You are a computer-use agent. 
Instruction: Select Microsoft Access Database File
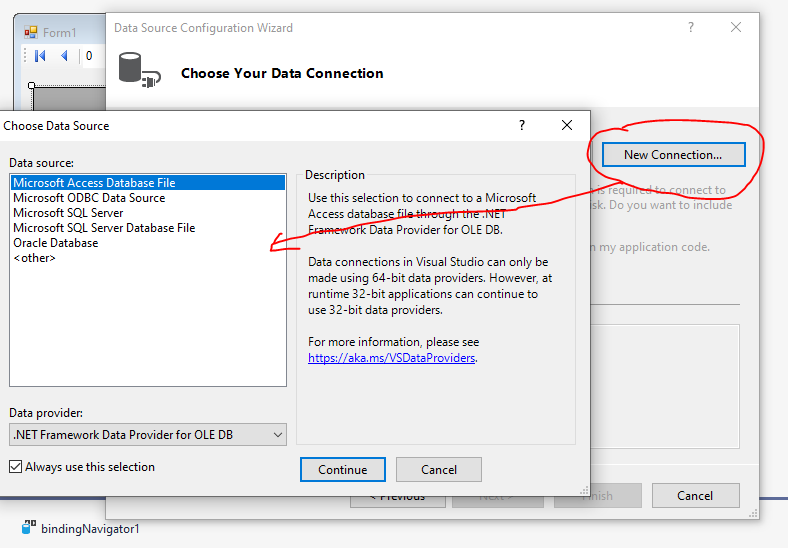pyautogui.click(x=148, y=182)
